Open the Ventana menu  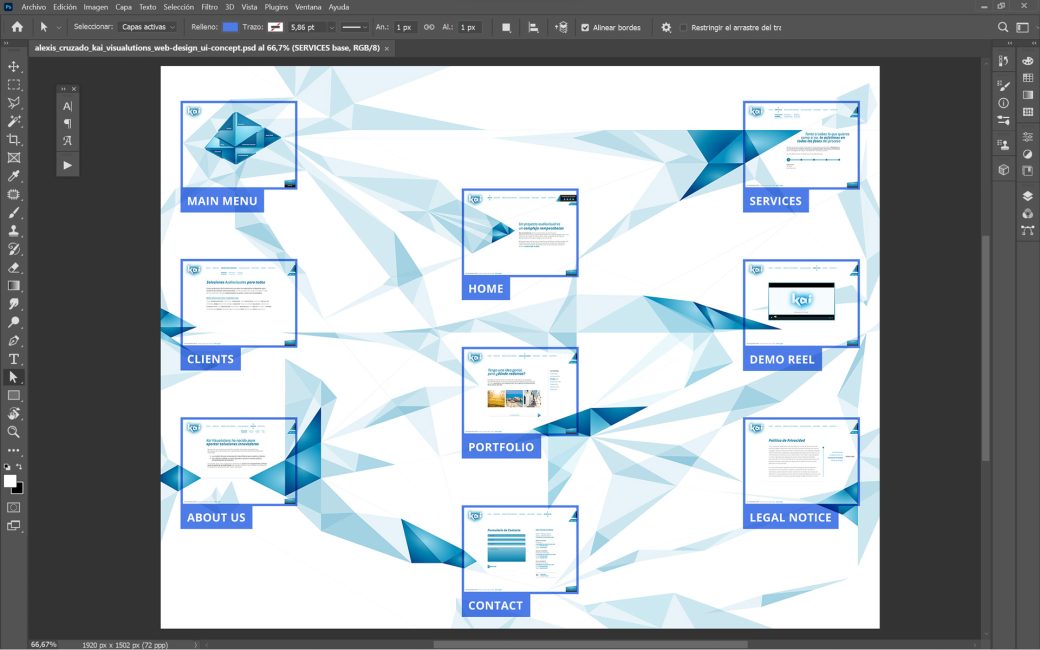(x=308, y=7)
